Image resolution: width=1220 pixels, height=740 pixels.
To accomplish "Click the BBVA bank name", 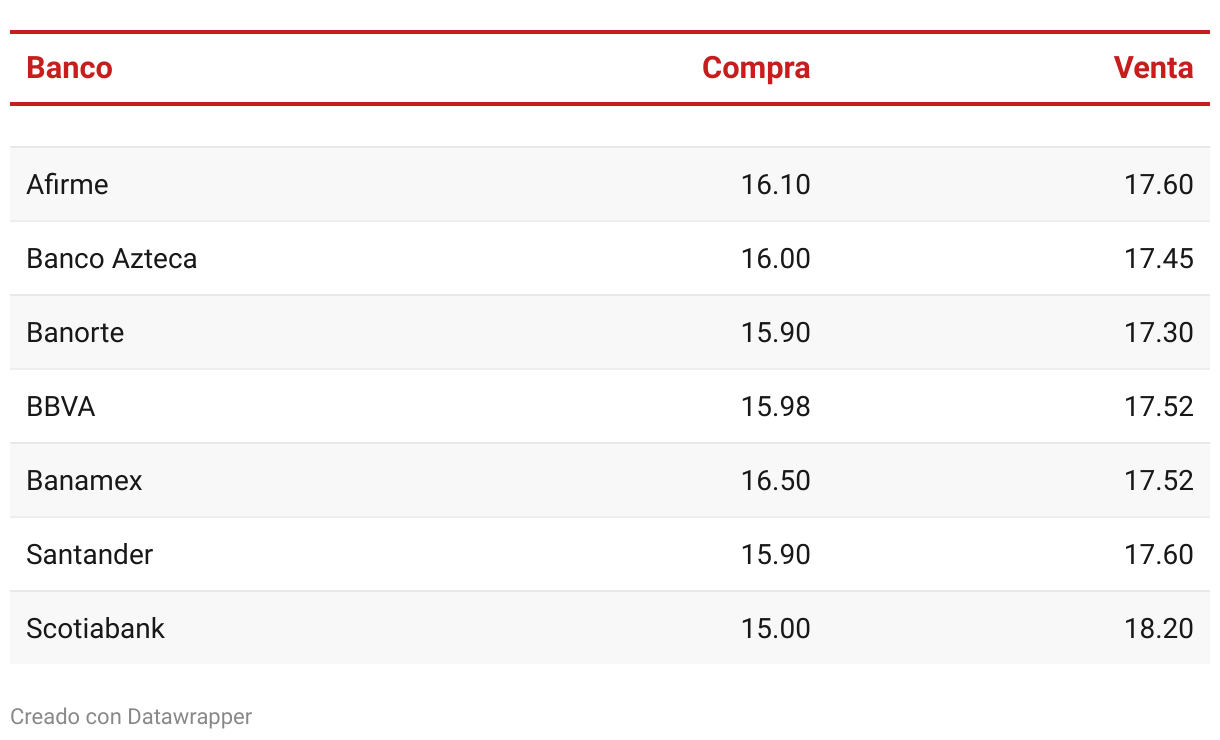I will point(61,407).
